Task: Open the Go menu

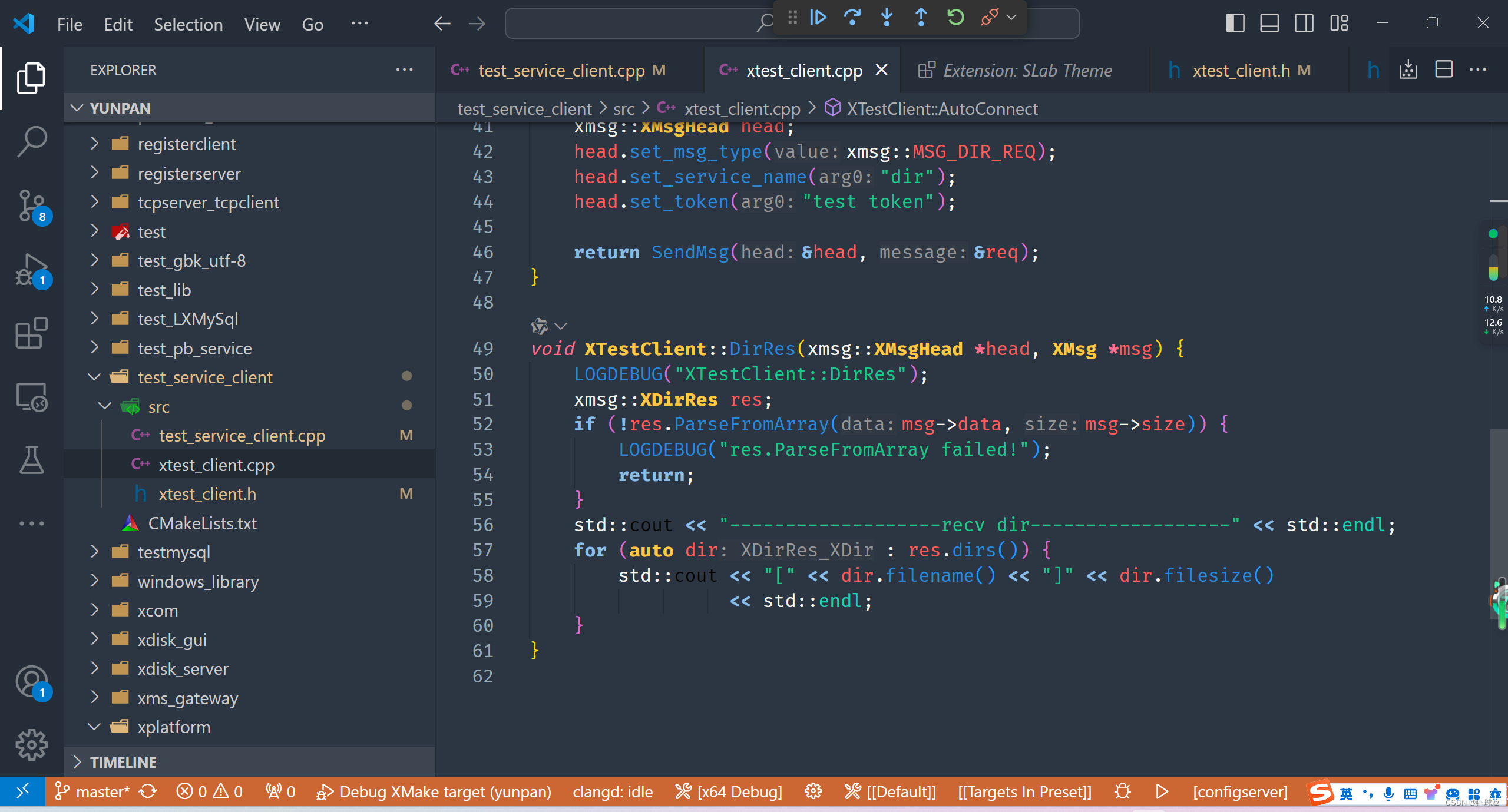Action: coord(313,24)
